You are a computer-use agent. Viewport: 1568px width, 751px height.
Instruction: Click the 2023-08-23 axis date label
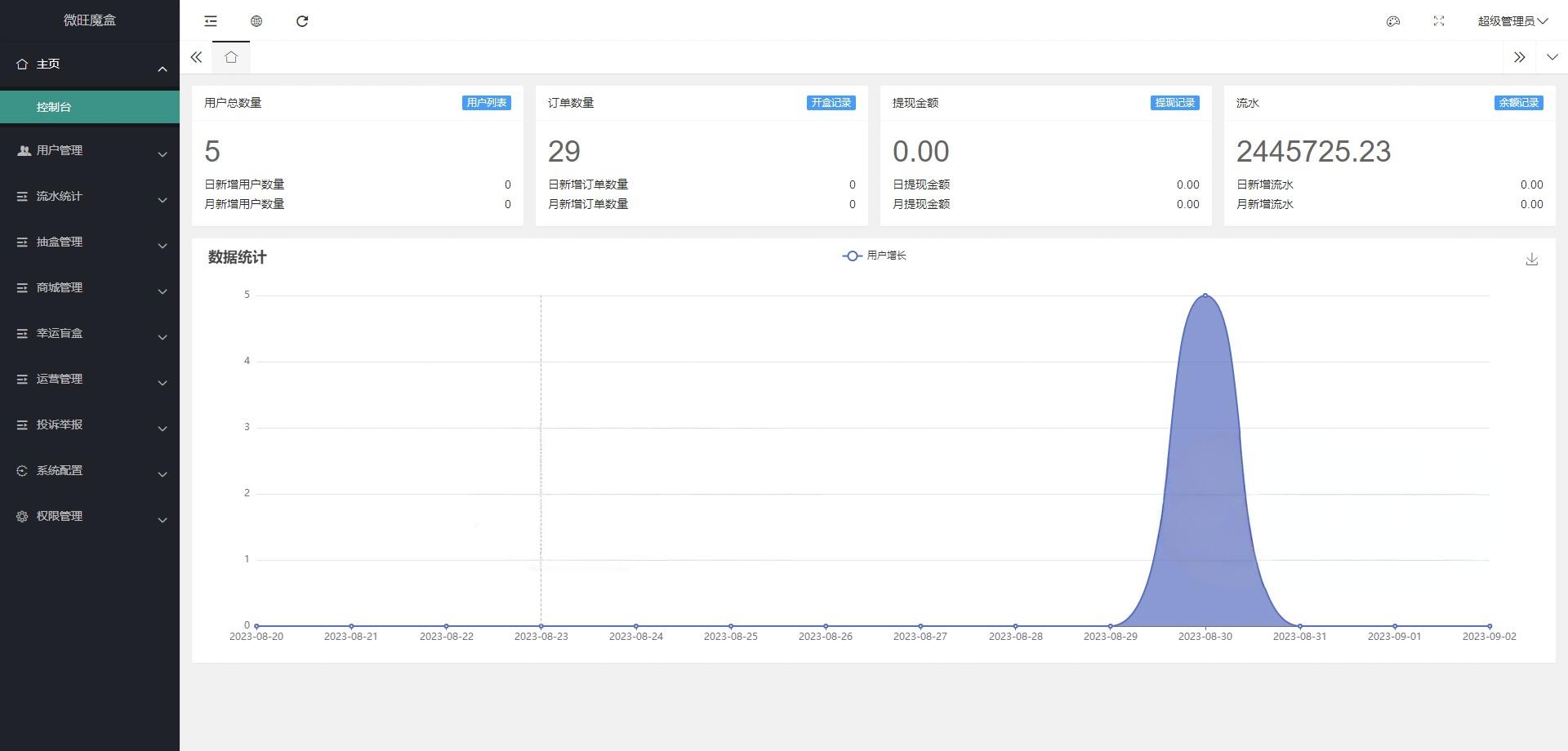pyautogui.click(x=541, y=637)
